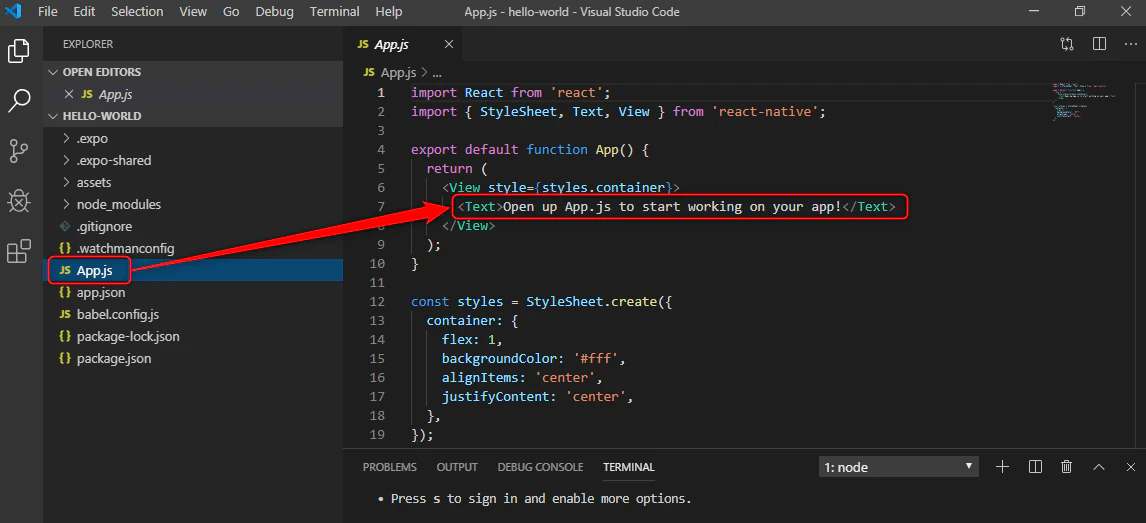Click the EXPLORER sidebar title
1146x523 pixels.
[88, 45]
